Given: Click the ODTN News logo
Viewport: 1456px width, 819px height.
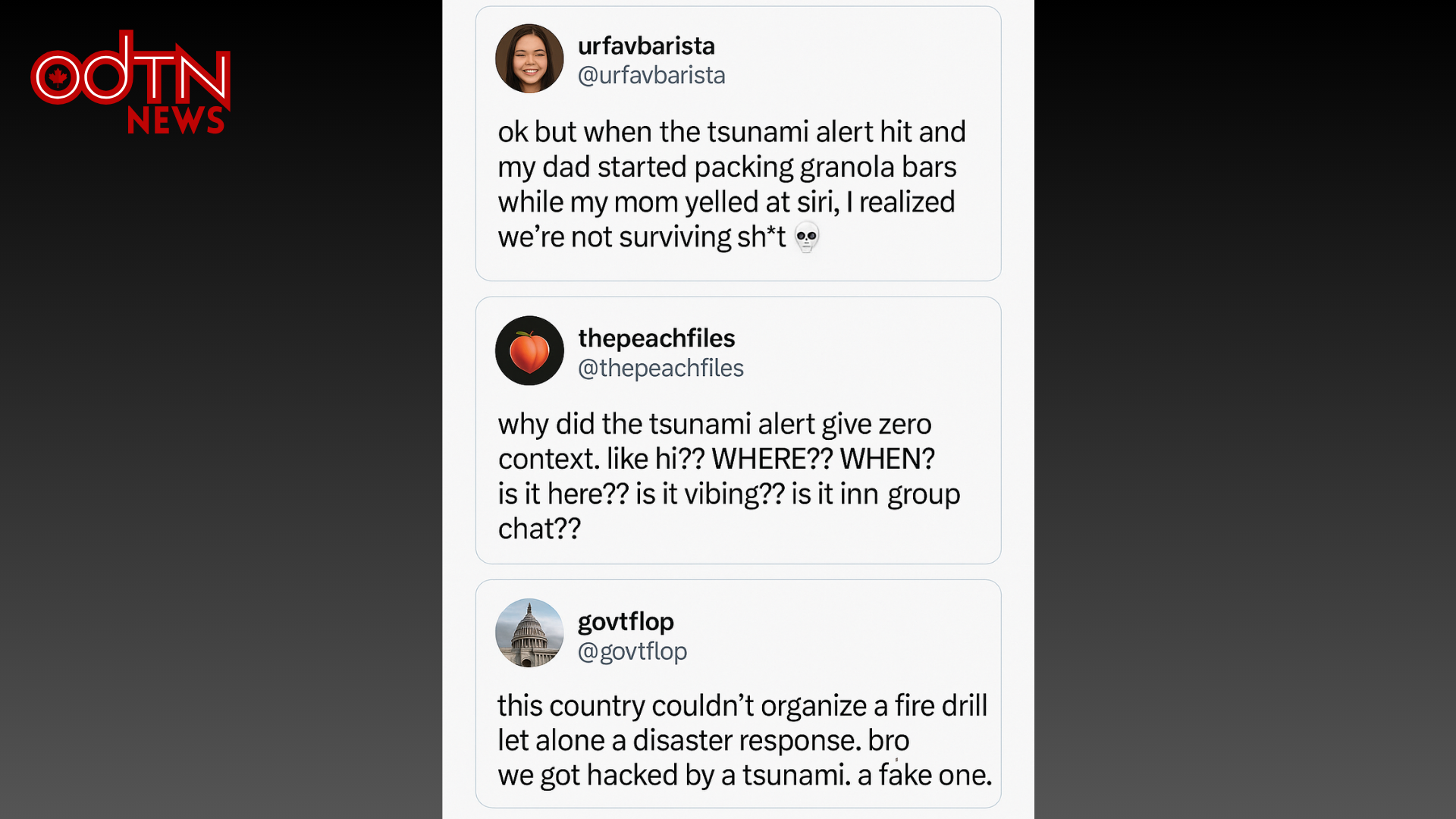Looking at the screenshot, I should point(130,82).
